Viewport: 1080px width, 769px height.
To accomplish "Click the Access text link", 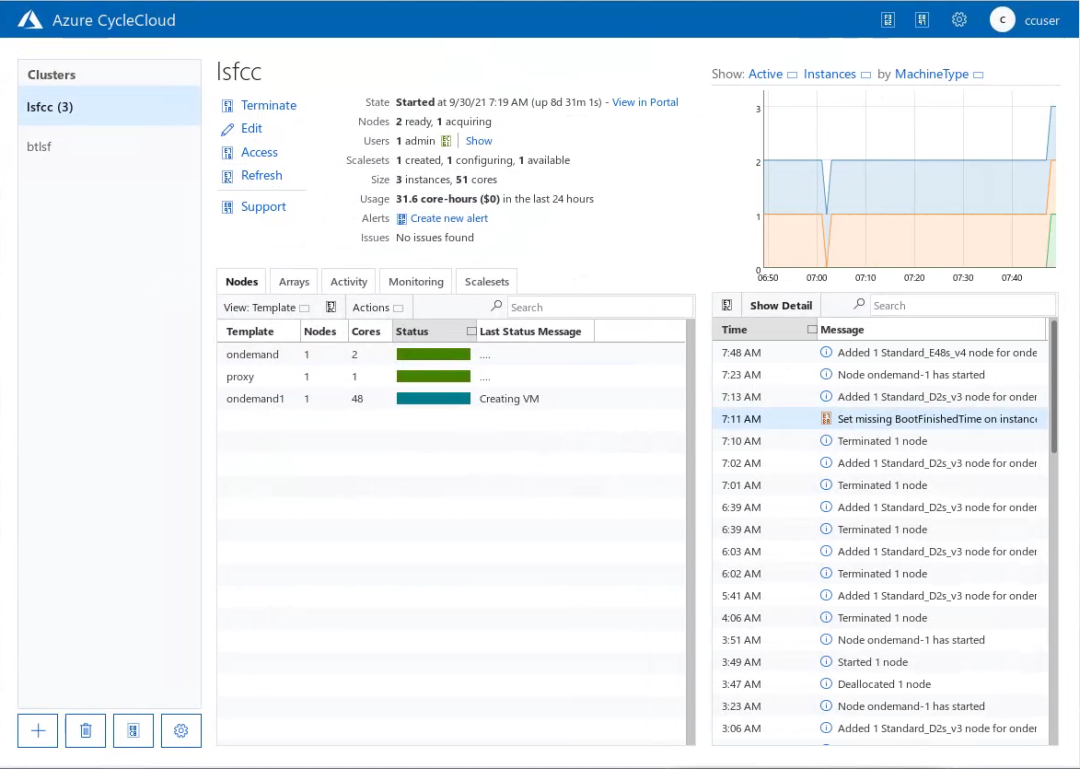I will (260, 152).
